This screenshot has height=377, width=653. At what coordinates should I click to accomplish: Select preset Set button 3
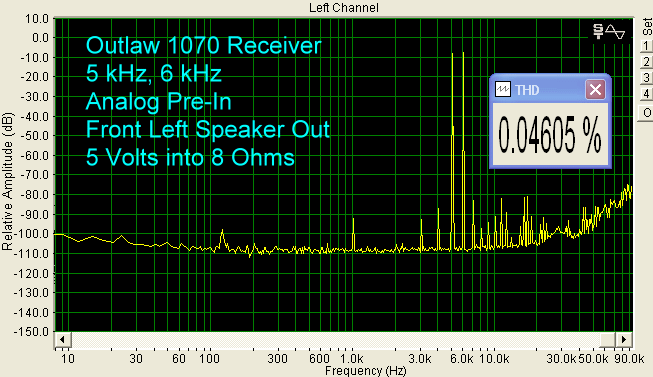[646, 77]
